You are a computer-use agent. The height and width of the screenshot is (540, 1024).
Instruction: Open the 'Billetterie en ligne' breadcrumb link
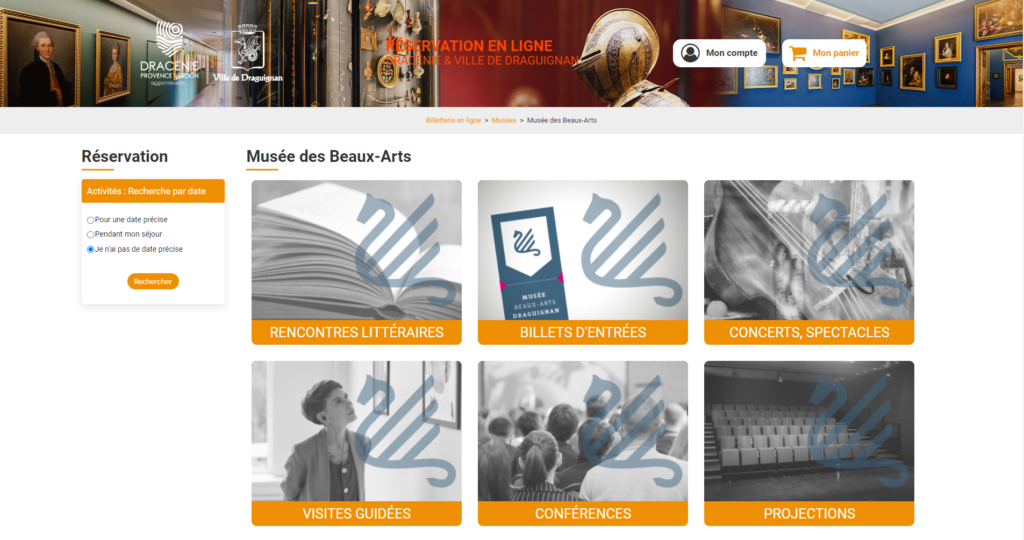tap(453, 120)
